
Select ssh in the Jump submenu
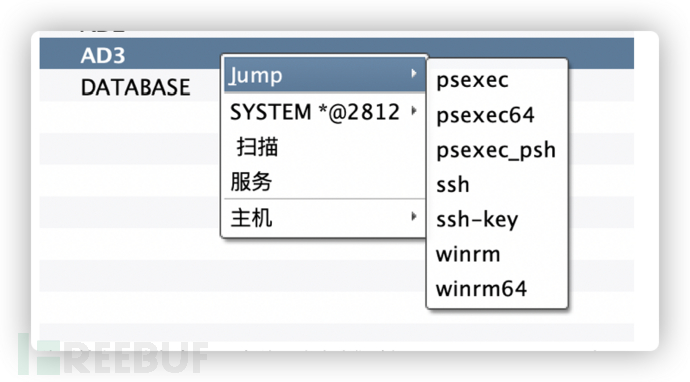coord(497,184)
